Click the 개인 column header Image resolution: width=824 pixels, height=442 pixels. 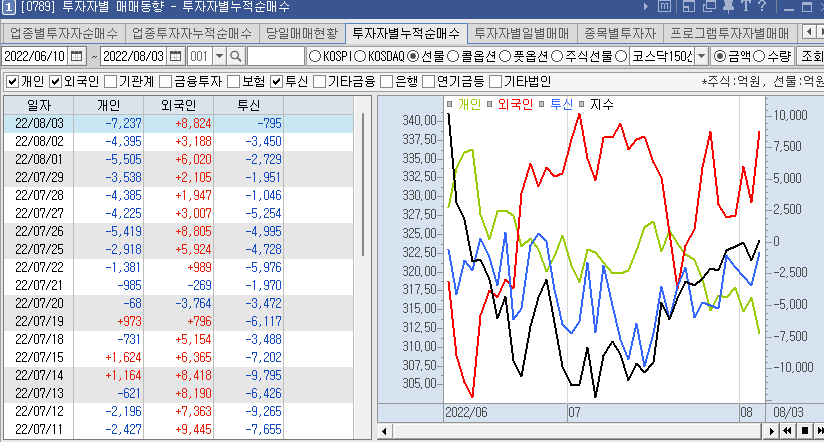(x=109, y=105)
